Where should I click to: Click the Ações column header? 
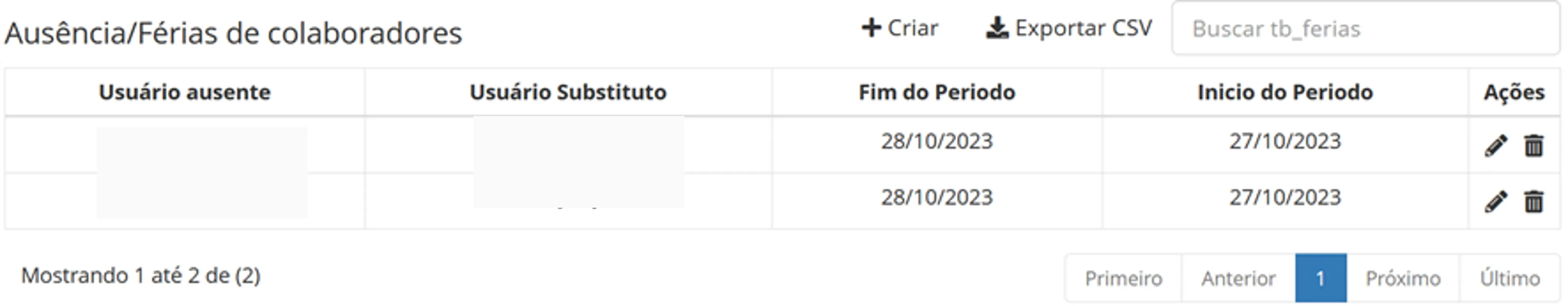coord(1514,93)
